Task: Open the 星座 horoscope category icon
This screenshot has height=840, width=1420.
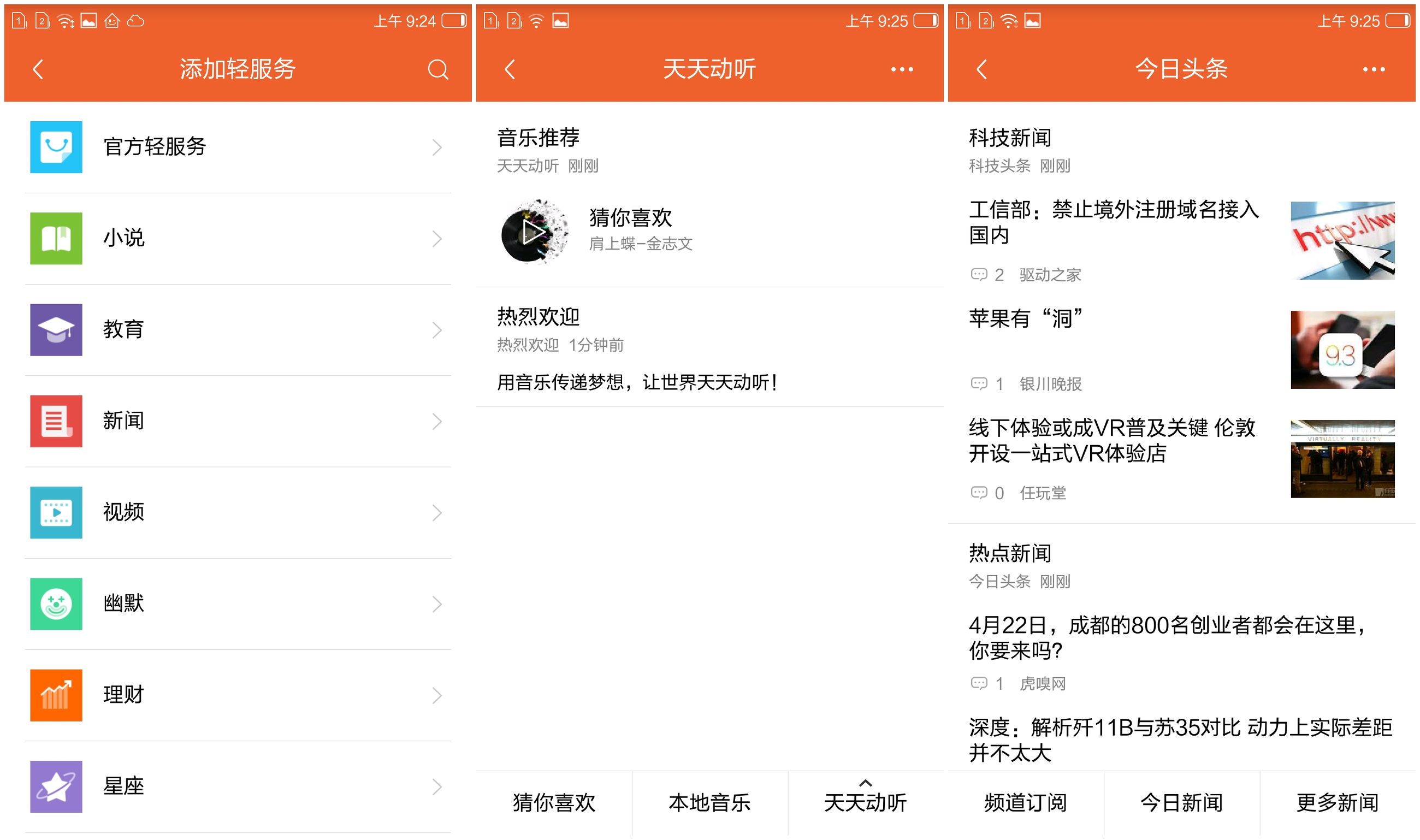Action: (x=57, y=786)
